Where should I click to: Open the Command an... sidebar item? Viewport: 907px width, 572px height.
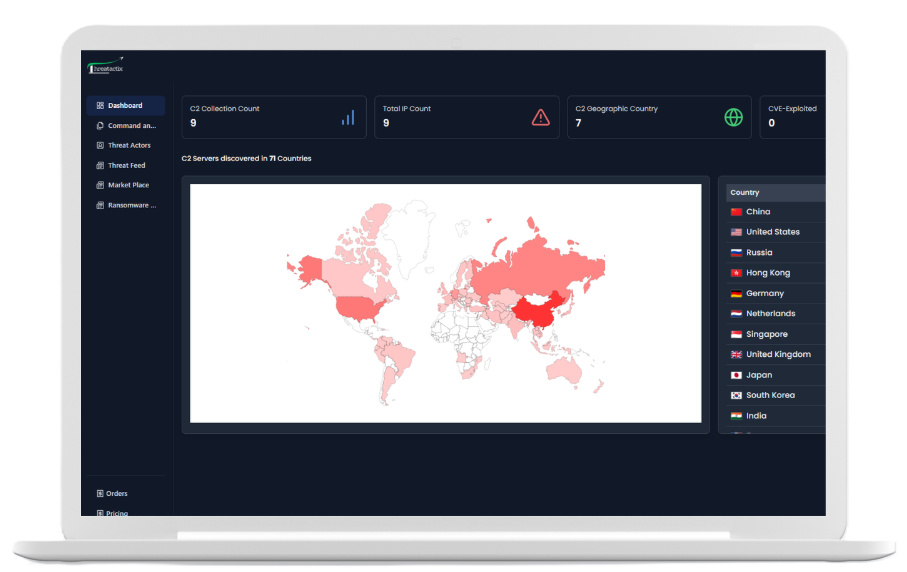pyautogui.click(x=126, y=126)
